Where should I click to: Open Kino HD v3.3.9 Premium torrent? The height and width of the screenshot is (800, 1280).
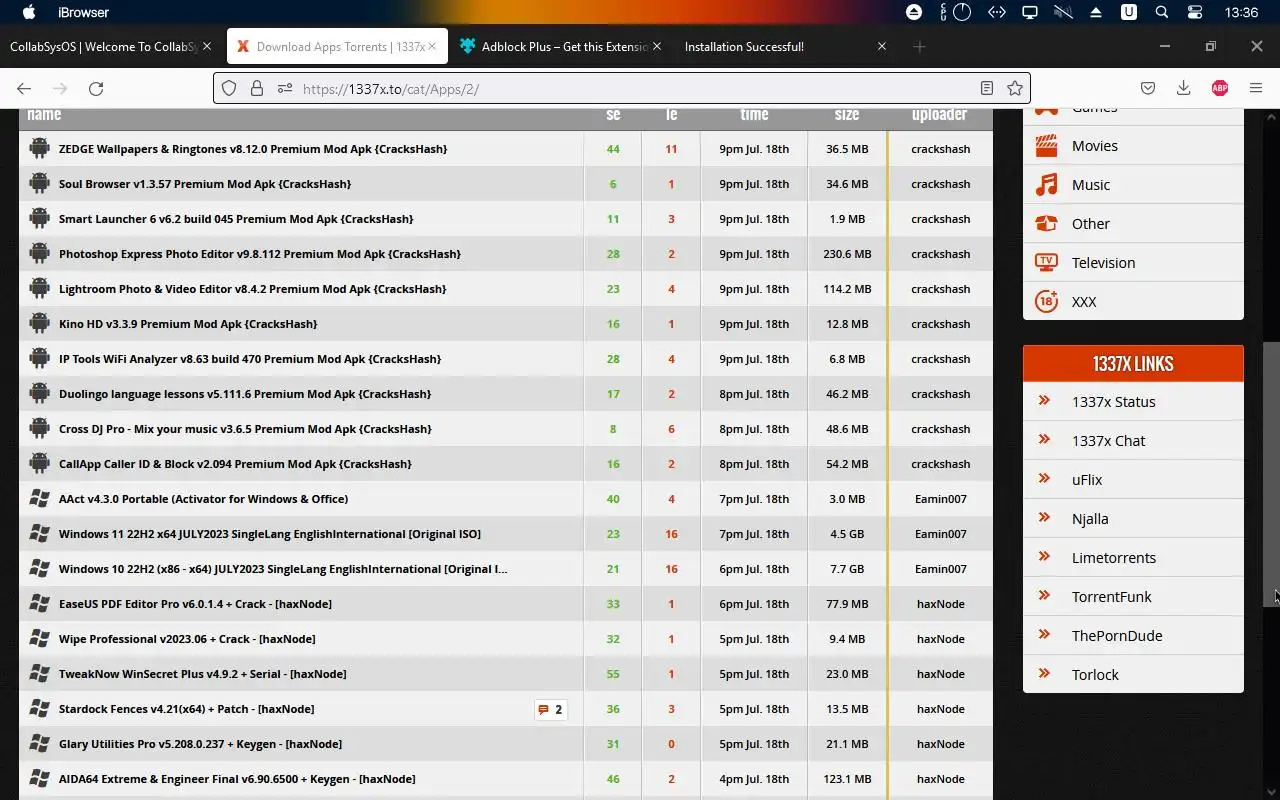[x=188, y=324]
